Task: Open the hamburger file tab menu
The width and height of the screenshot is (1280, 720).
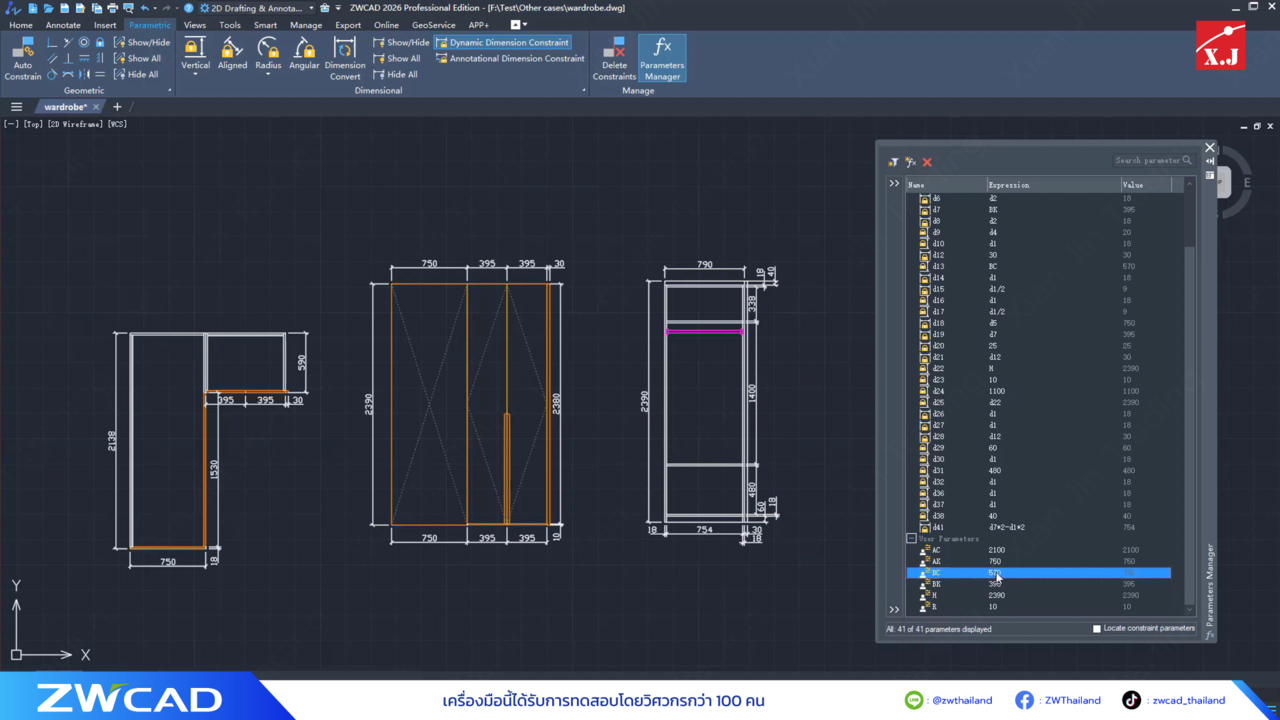Action: (16, 107)
